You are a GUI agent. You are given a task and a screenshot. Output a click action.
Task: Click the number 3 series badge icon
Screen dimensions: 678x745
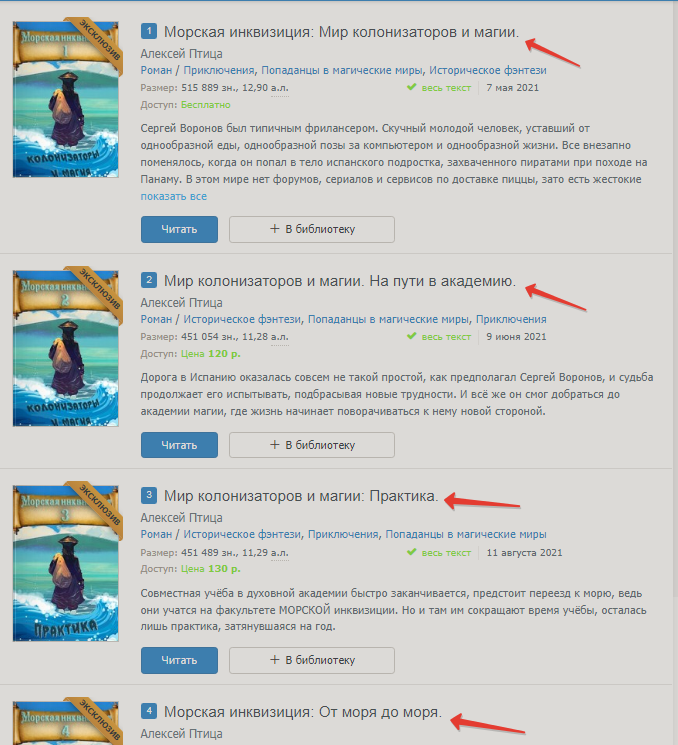[x=149, y=495]
